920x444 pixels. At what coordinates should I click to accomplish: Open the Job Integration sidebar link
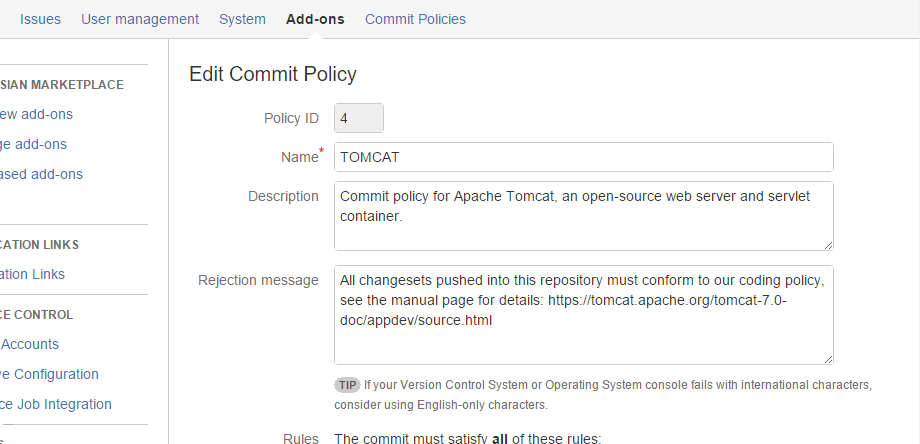pos(56,404)
